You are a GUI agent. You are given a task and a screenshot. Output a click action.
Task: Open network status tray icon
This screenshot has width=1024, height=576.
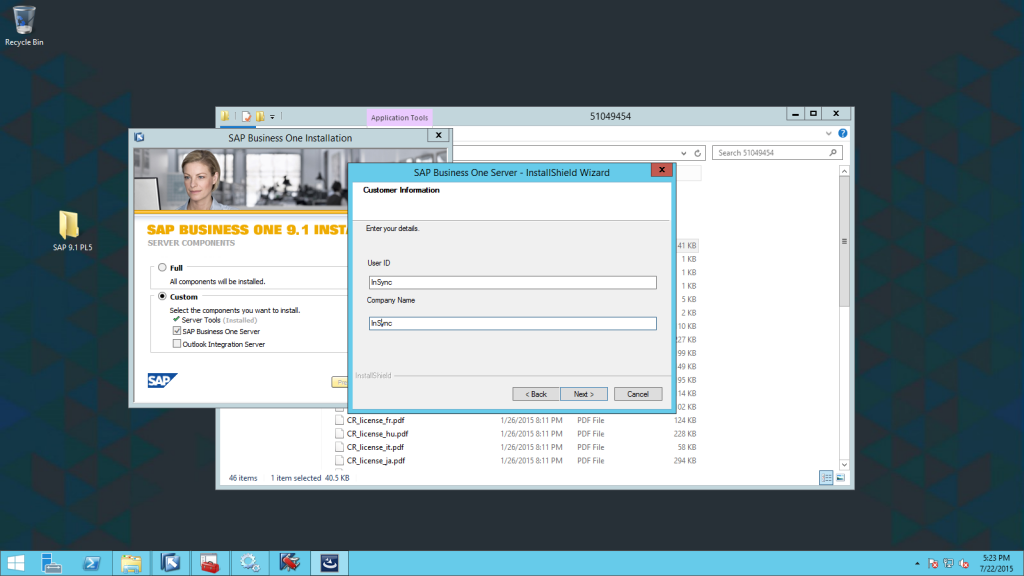[x=948, y=564]
